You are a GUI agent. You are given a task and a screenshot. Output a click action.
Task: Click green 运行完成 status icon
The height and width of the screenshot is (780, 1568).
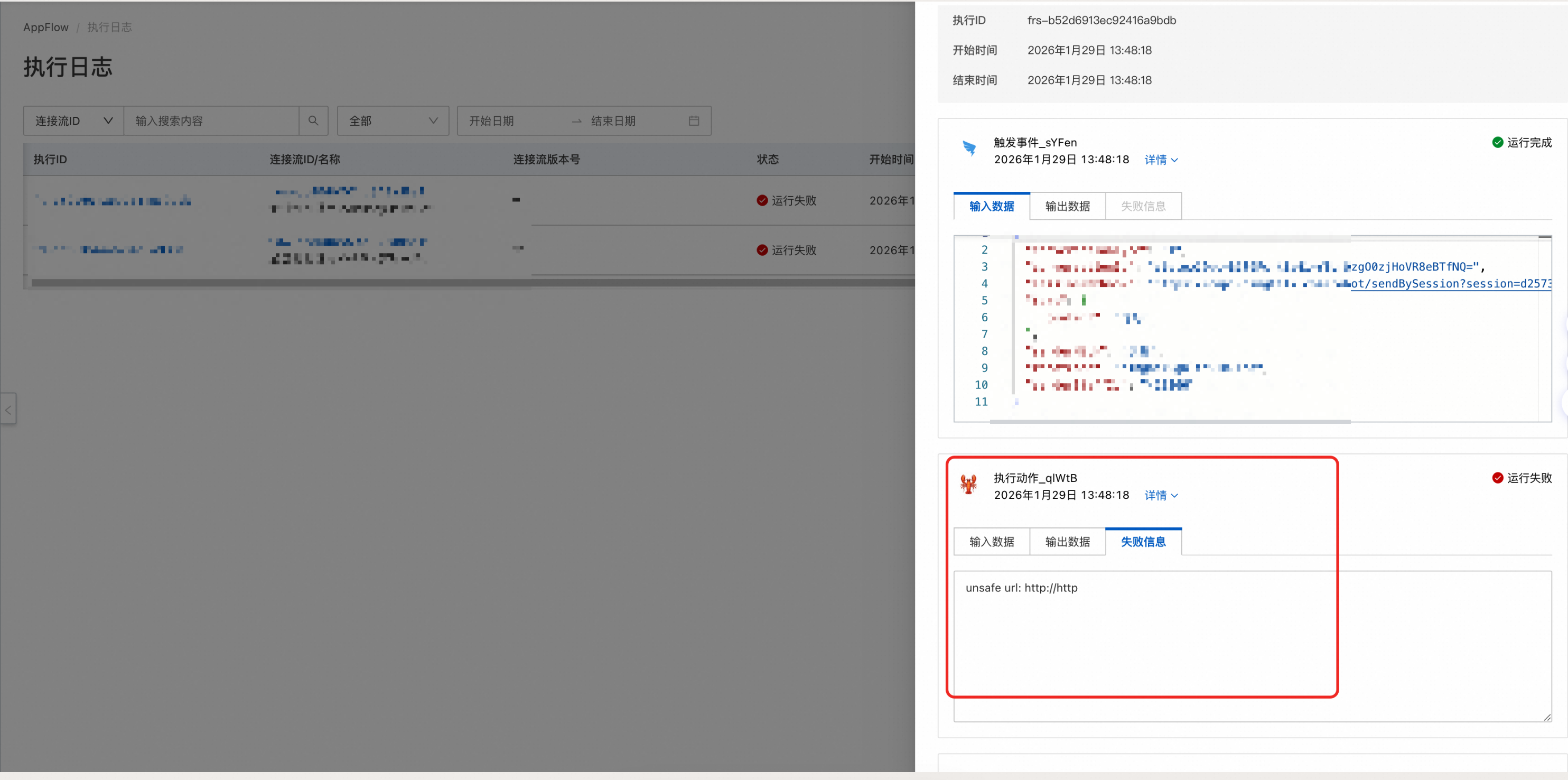pos(1497,143)
